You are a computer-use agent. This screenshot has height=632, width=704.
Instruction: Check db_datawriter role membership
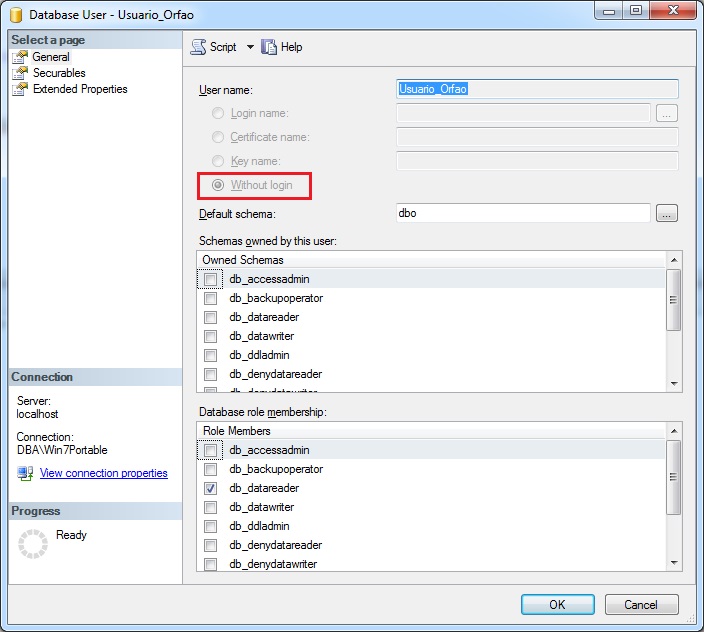[210, 507]
